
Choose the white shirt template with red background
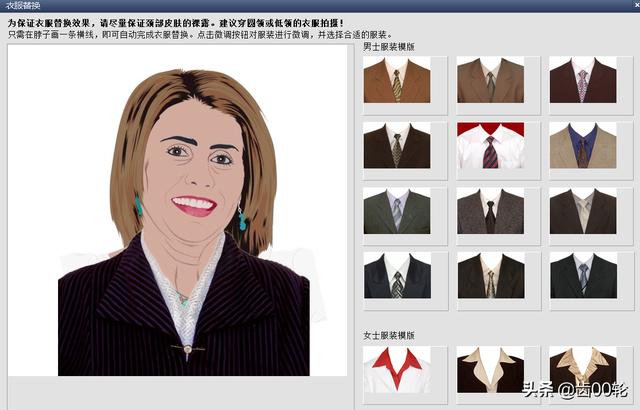(x=490, y=146)
